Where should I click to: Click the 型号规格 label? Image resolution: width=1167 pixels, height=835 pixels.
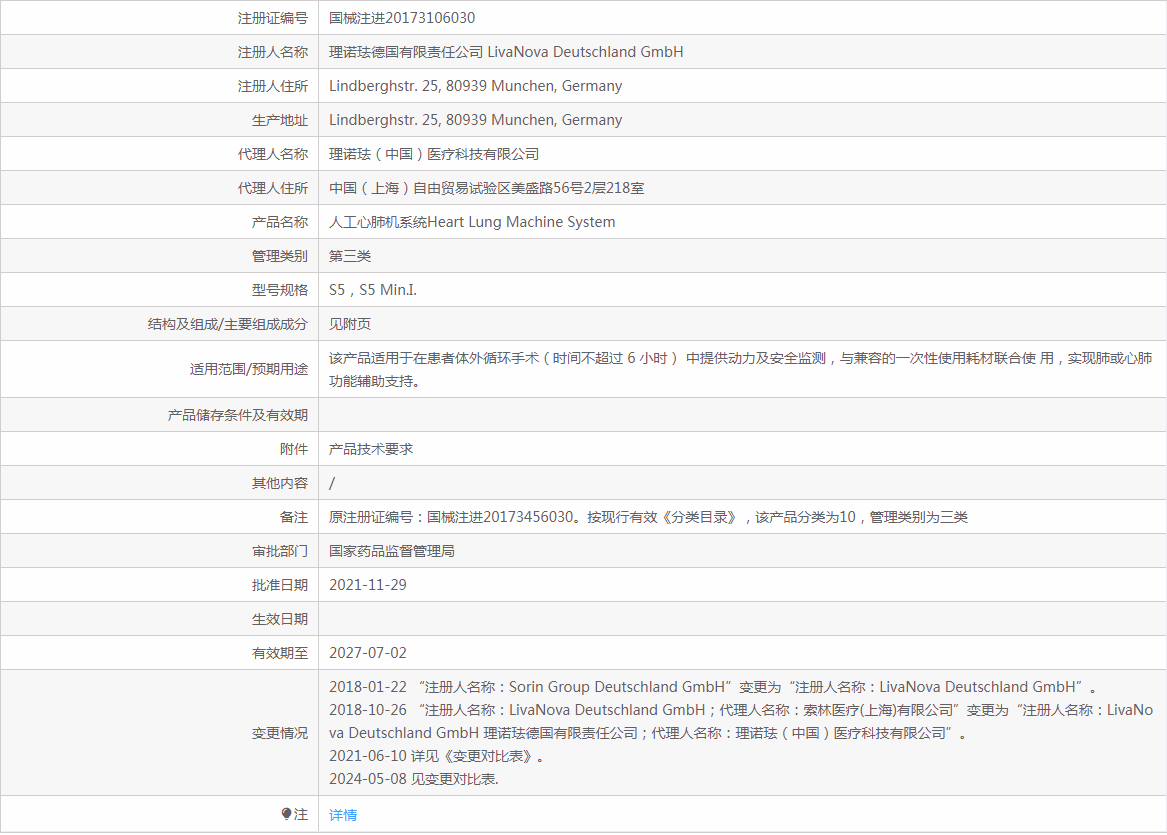pyautogui.click(x=280, y=290)
